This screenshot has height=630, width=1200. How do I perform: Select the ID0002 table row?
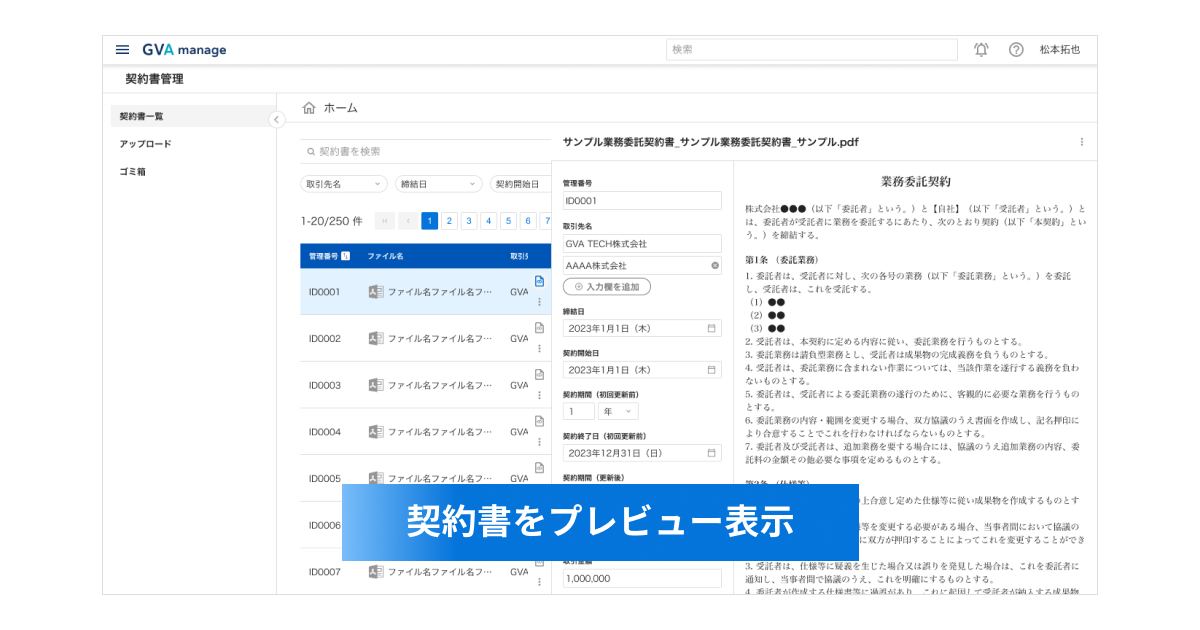coord(426,338)
